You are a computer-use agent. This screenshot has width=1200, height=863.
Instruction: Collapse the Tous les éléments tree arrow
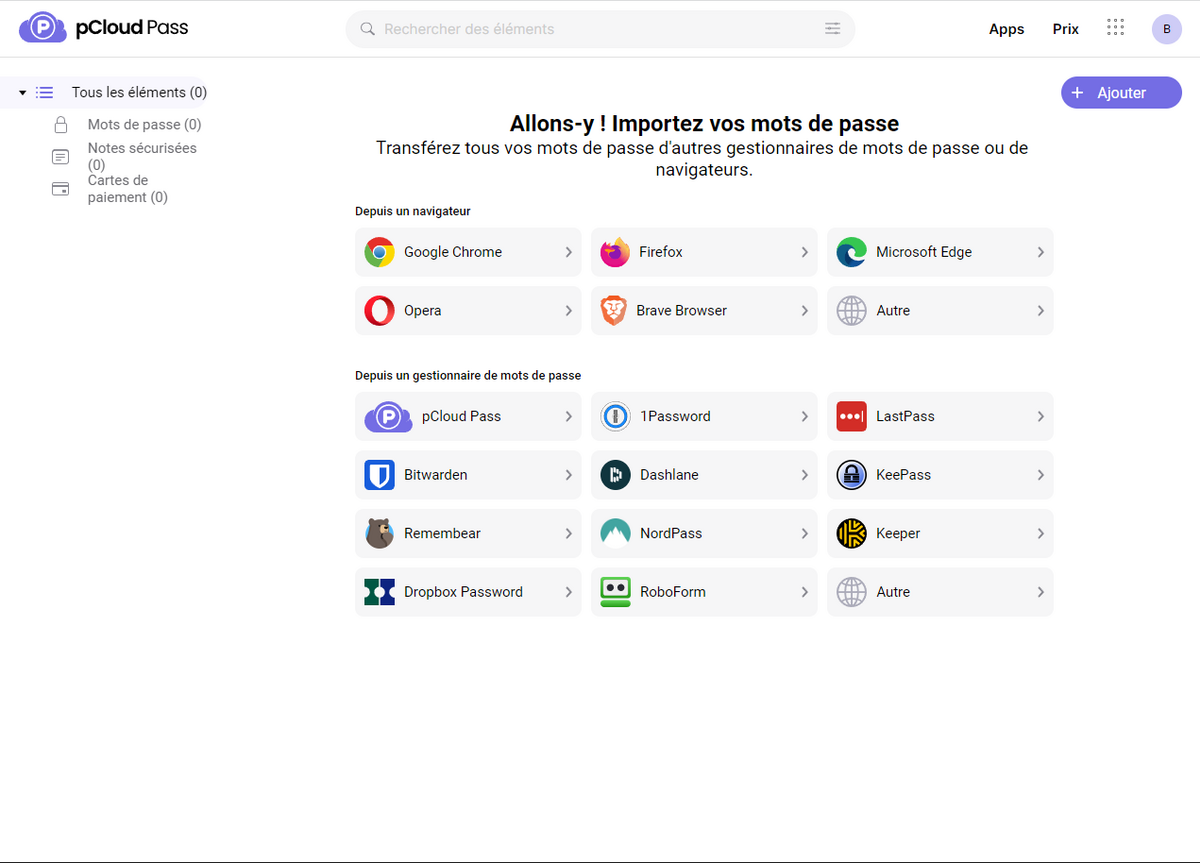[x=23, y=92]
